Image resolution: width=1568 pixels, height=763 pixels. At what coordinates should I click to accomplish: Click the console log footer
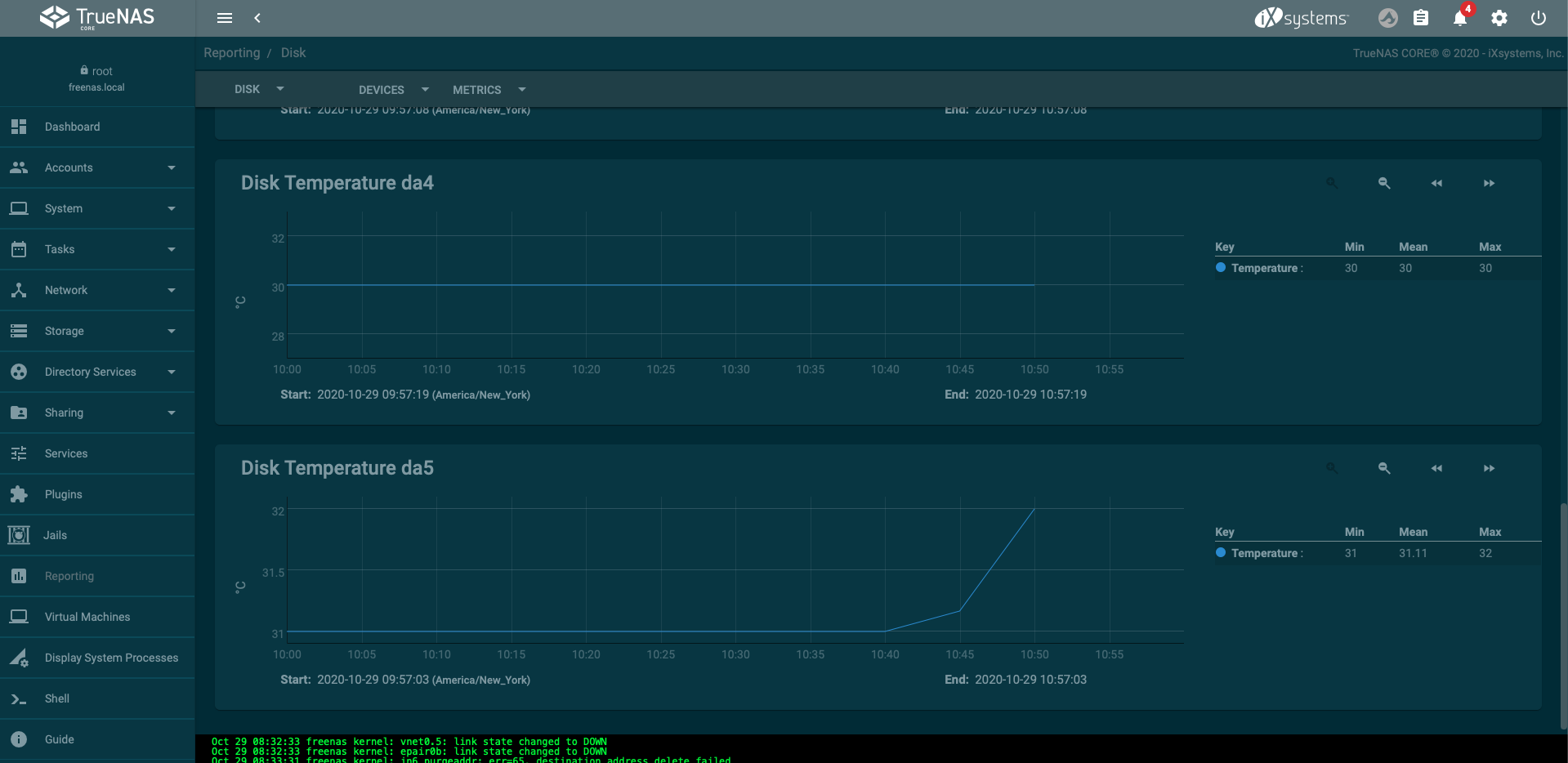(881, 749)
